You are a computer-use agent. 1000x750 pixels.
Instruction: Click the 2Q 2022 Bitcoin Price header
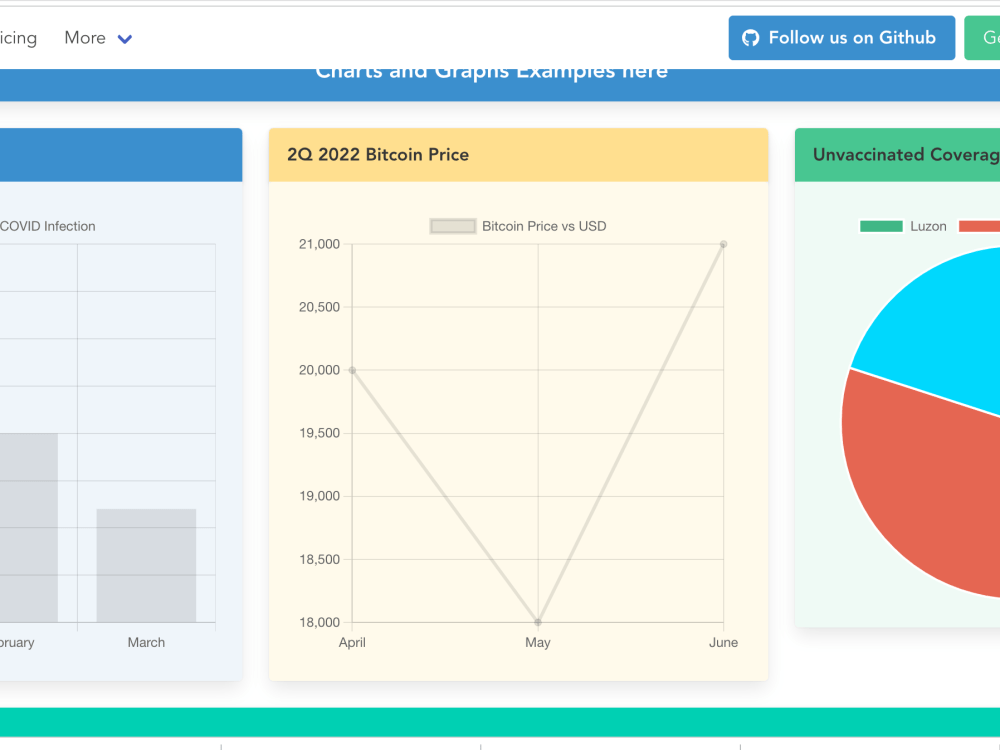click(377, 154)
